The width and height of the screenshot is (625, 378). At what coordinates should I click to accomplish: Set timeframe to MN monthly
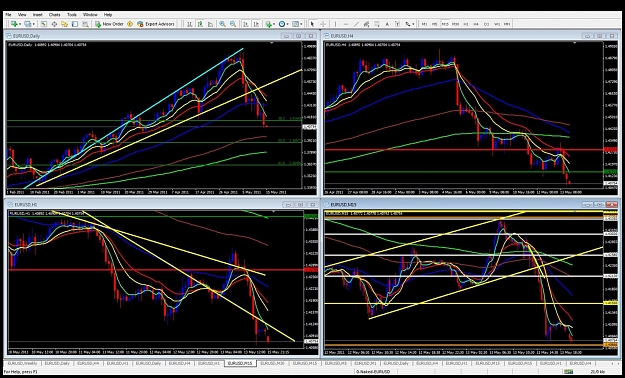point(507,24)
